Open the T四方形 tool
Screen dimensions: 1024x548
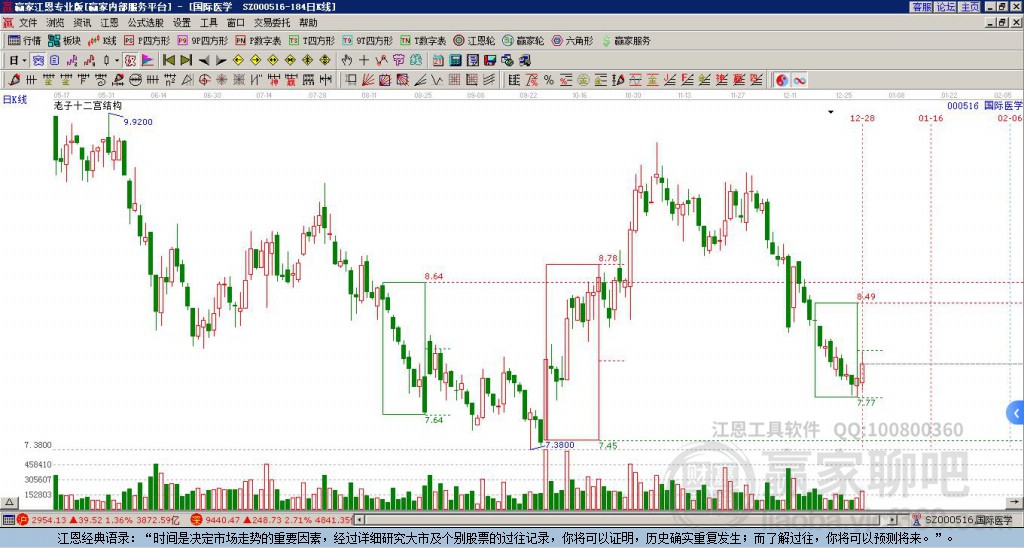312,40
